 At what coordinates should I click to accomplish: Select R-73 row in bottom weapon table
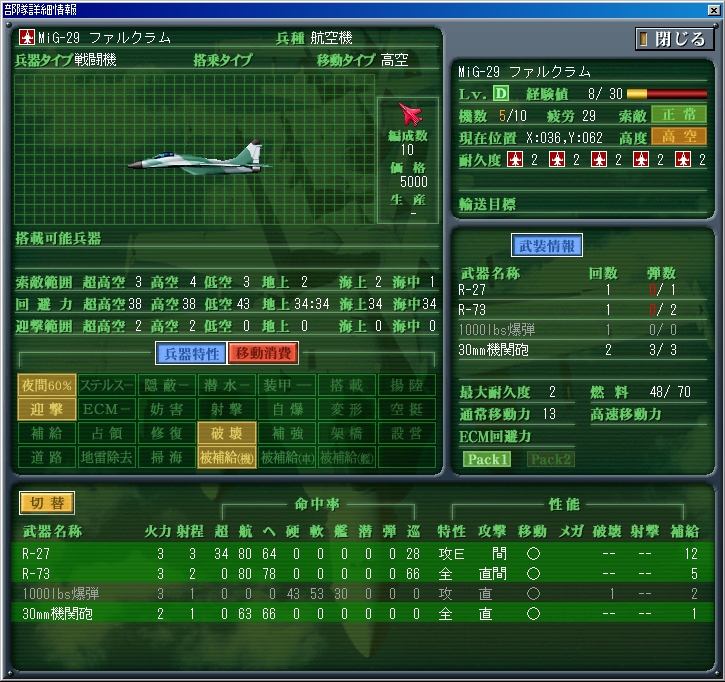pyautogui.click(x=362, y=573)
